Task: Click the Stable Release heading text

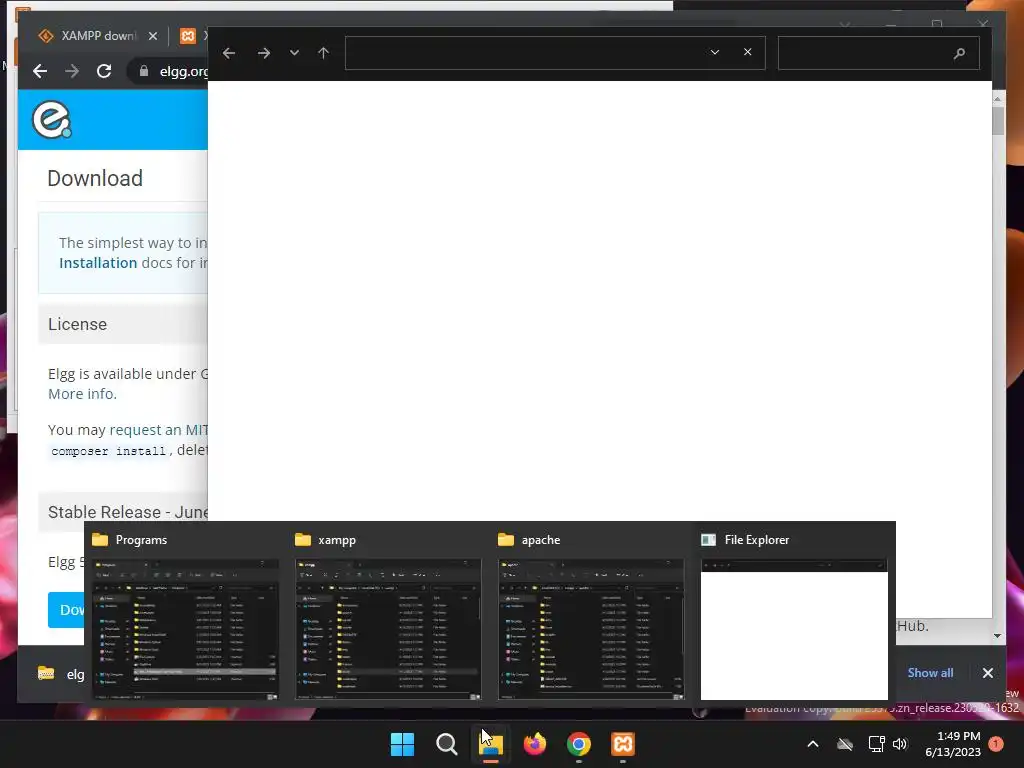Action: coord(127,512)
